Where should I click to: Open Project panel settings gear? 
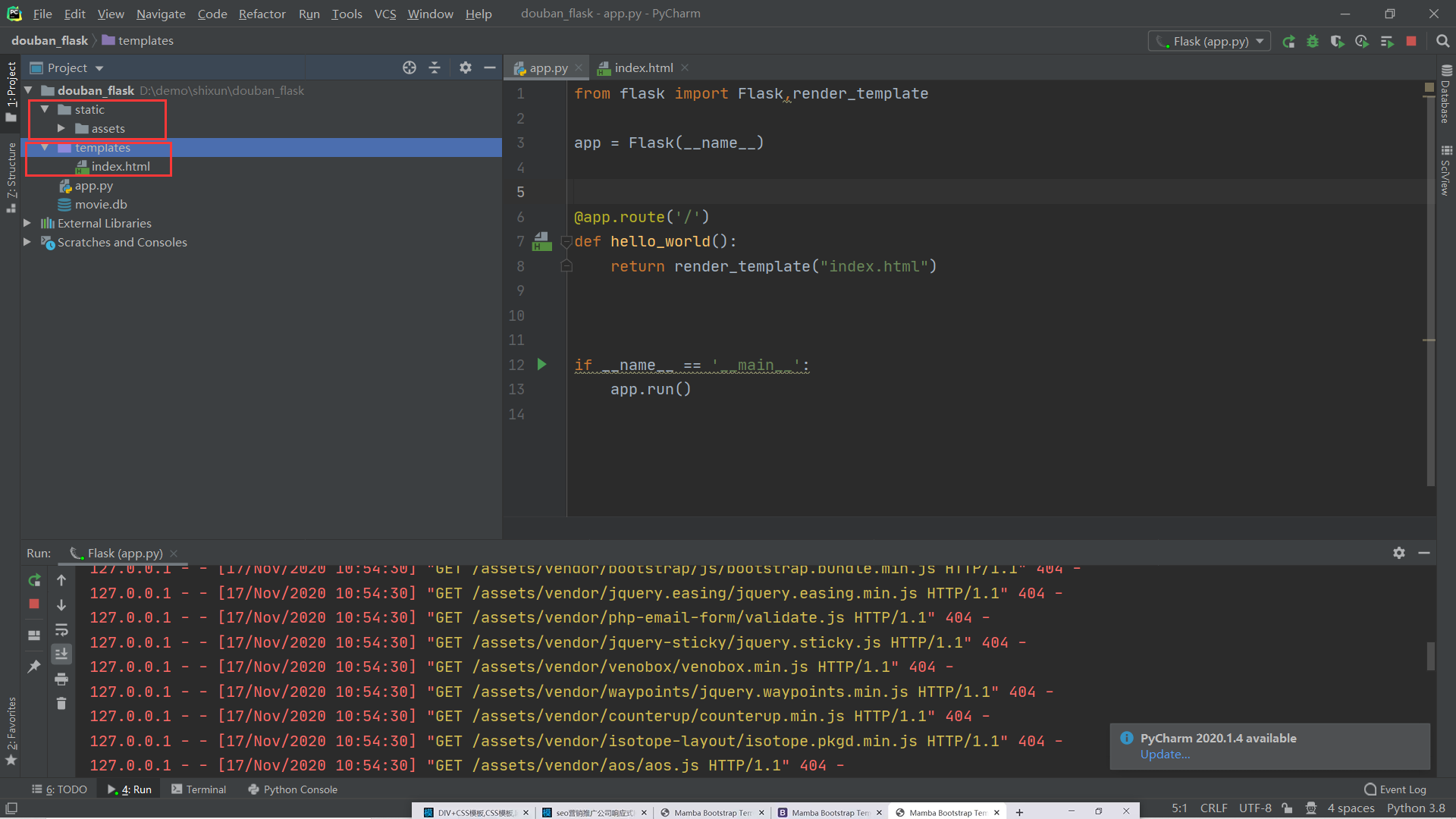coord(465,67)
